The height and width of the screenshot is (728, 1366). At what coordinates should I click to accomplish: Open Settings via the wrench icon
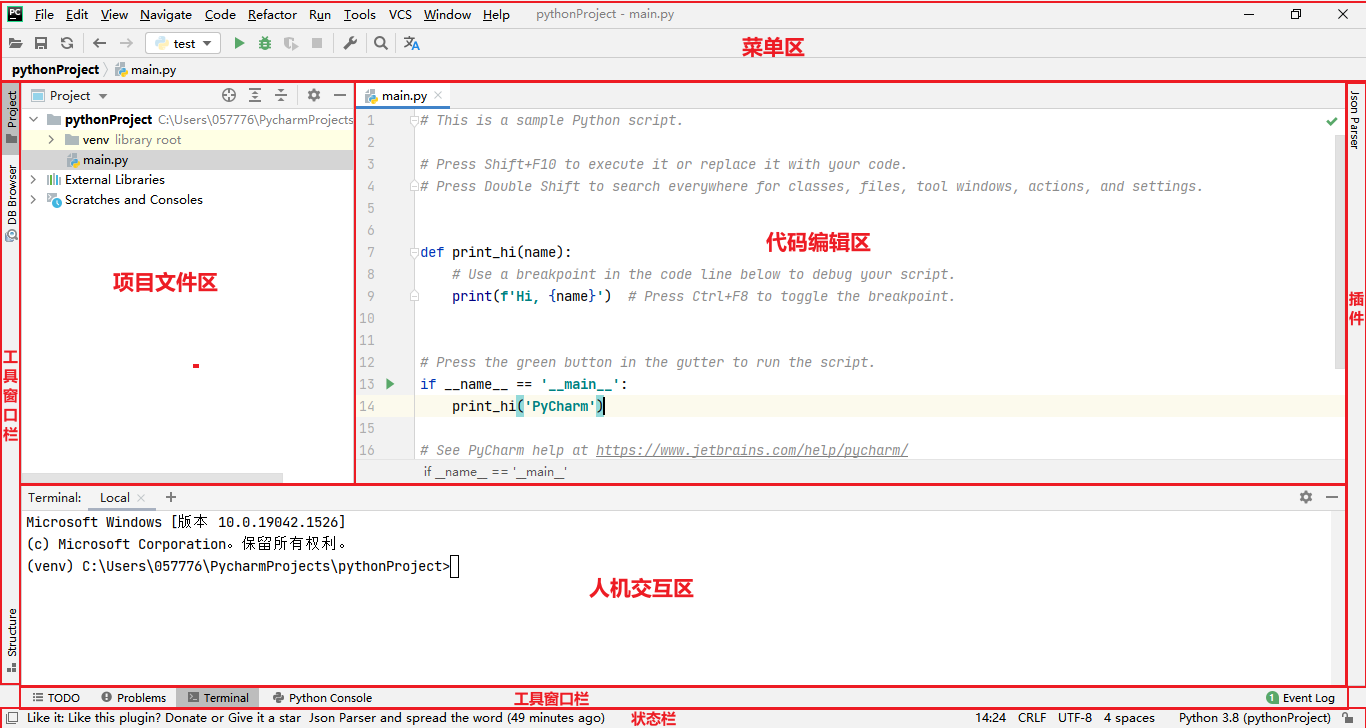click(x=350, y=44)
